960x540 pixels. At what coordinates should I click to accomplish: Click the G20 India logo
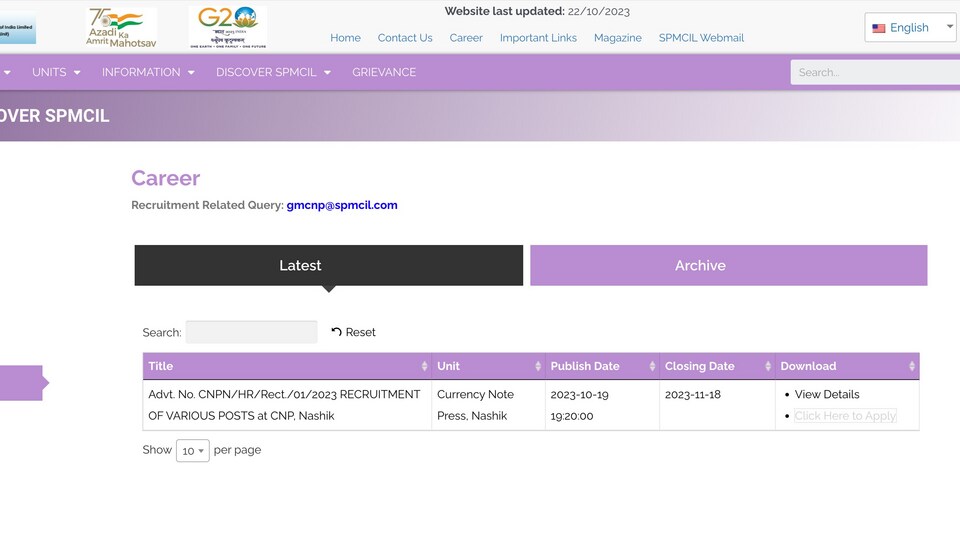(228, 28)
